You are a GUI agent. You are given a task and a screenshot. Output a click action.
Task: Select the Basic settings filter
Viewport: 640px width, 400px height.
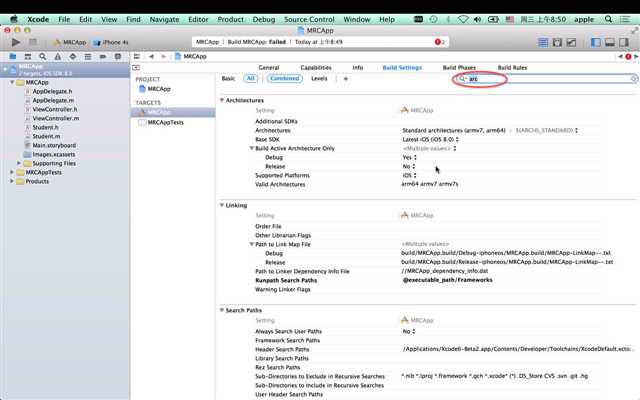click(228, 78)
